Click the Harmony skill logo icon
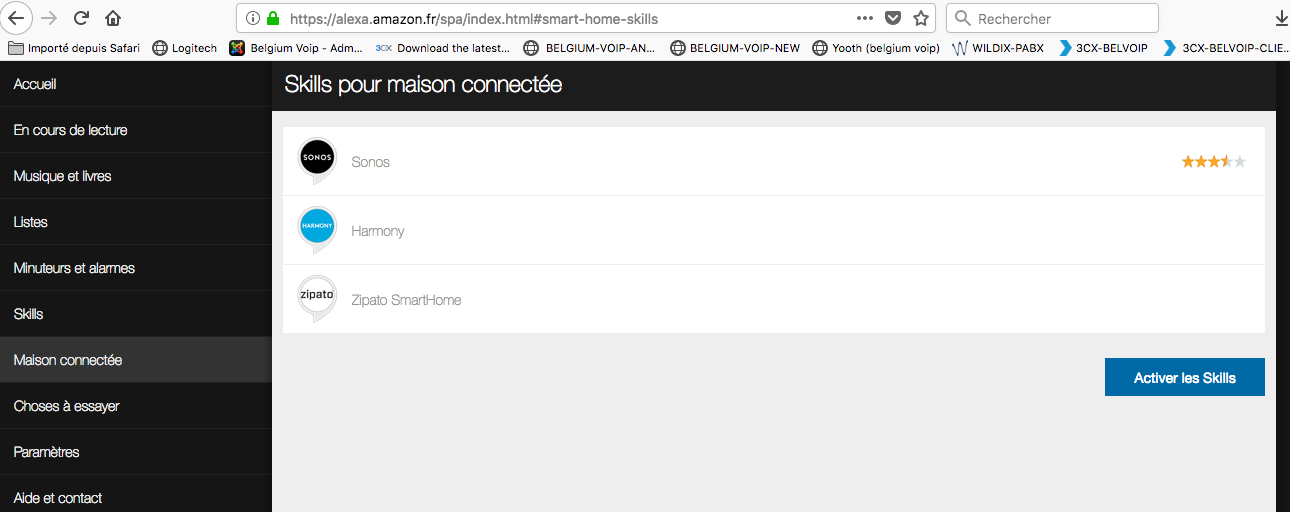 coord(318,229)
